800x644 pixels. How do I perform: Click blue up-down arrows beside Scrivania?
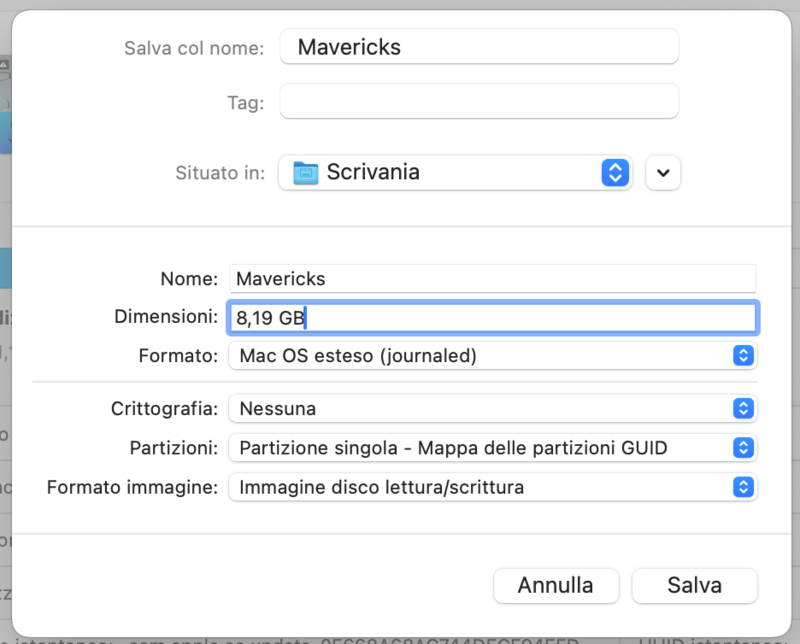[615, 172]
